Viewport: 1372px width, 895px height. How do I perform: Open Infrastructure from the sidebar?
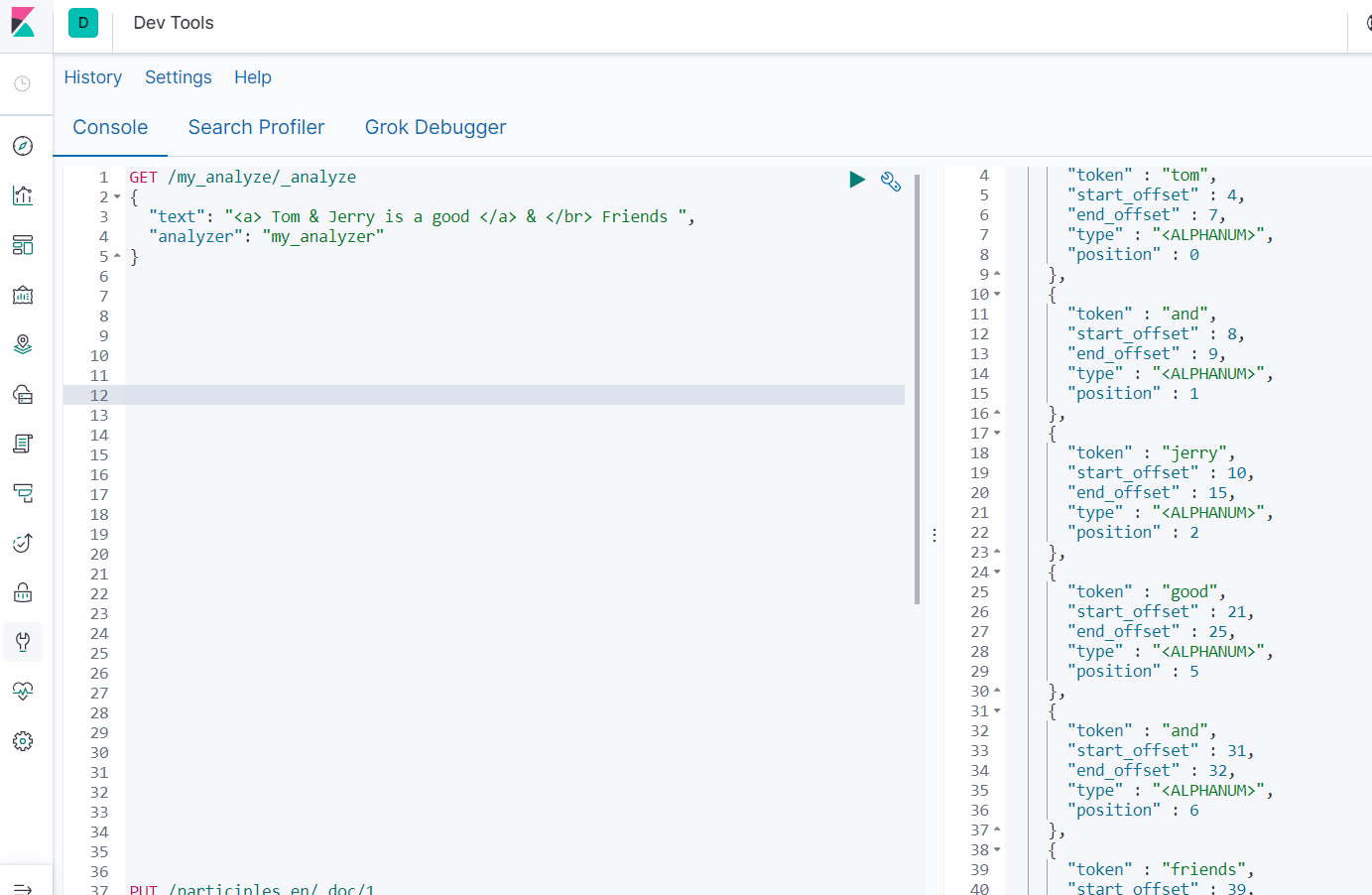click(x=23, y=394)
